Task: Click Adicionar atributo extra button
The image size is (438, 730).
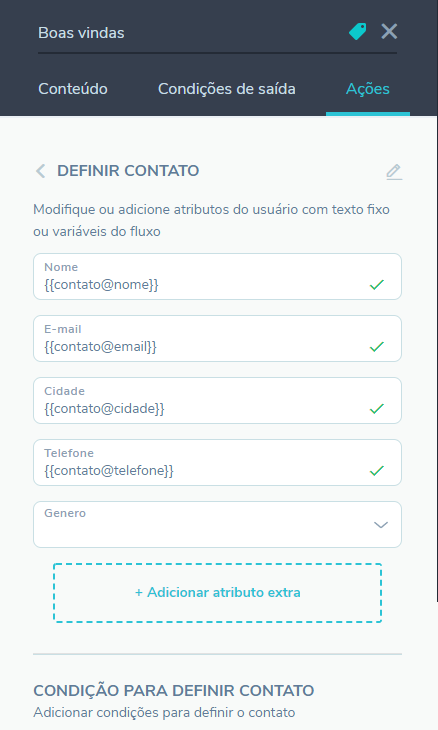Action: [217, 593]
